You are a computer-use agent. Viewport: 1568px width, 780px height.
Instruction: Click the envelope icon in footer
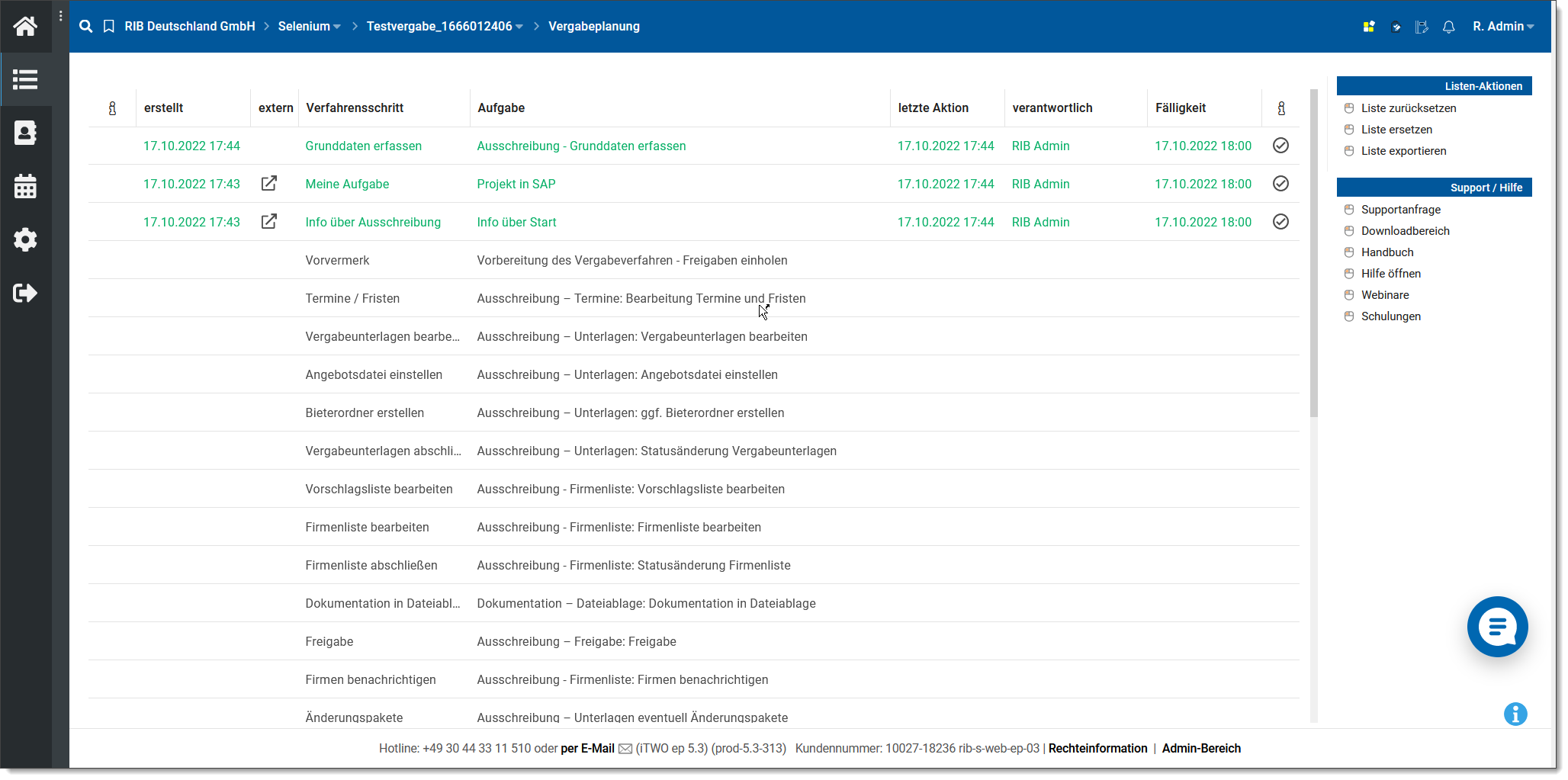click(625, 749)
